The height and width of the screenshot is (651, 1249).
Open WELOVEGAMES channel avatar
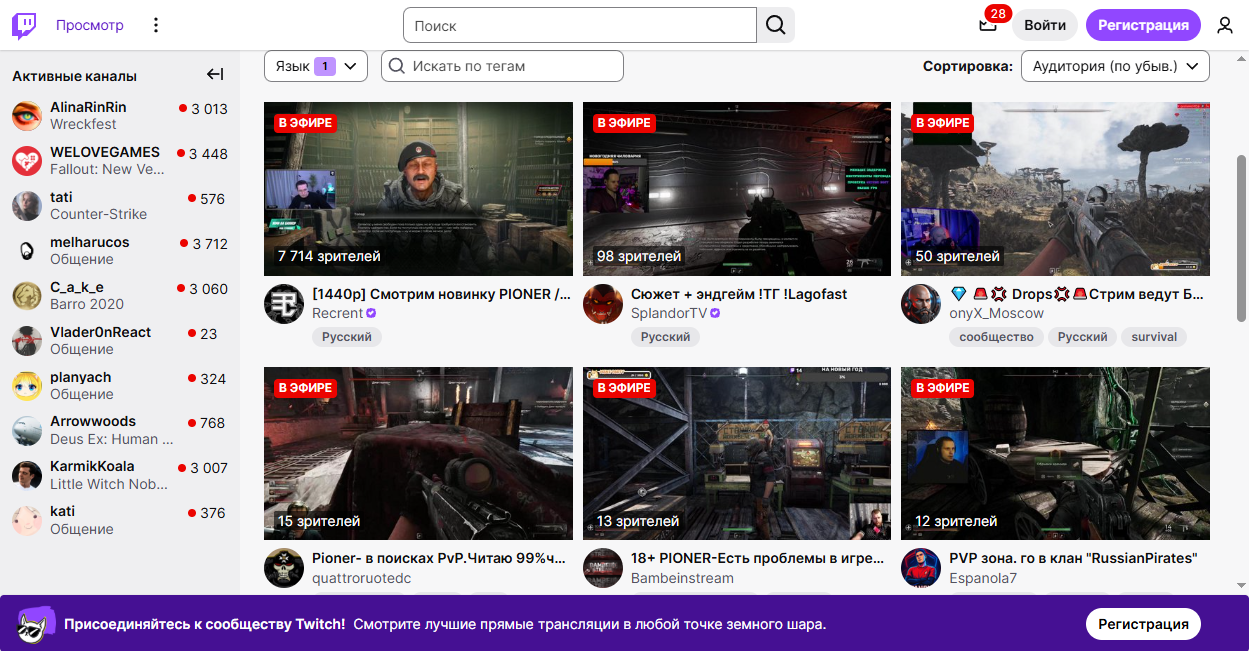[x=27, y=161]
